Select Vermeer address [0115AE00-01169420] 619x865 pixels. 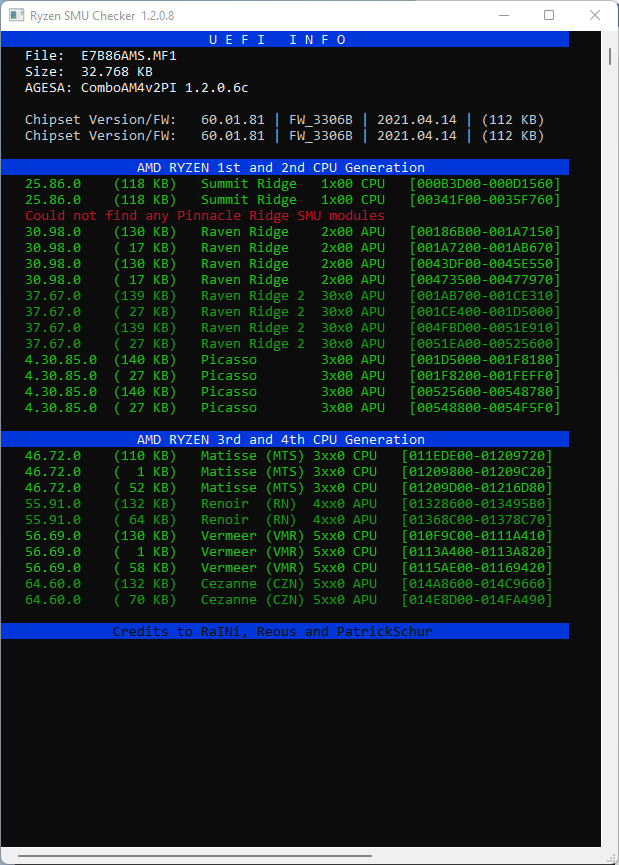click(477, 568)
